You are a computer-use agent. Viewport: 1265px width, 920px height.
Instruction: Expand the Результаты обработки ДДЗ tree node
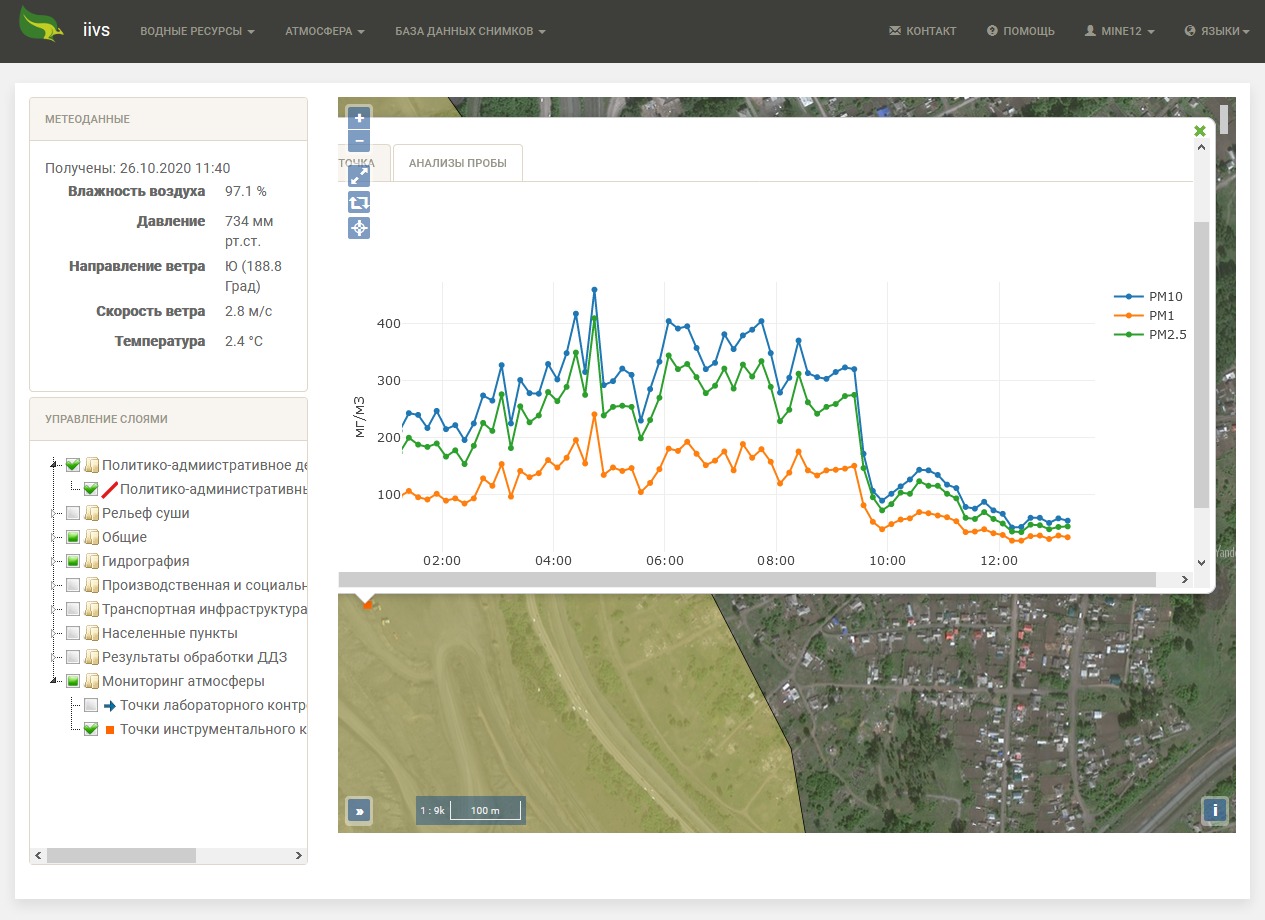click(54, 657)
